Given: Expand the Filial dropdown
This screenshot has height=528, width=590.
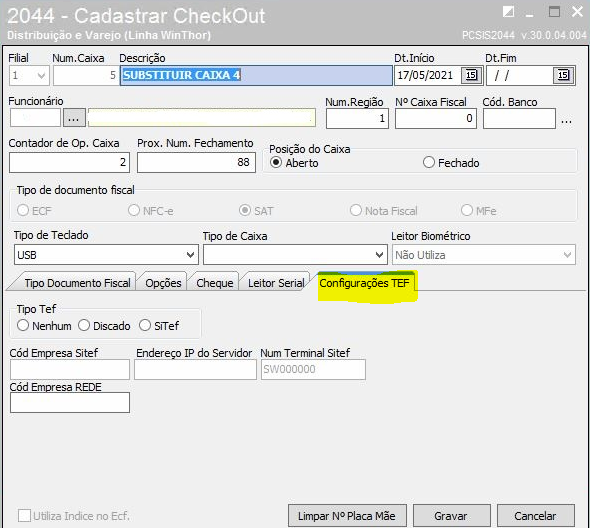Looking at the screenshot, I should 41,76.
